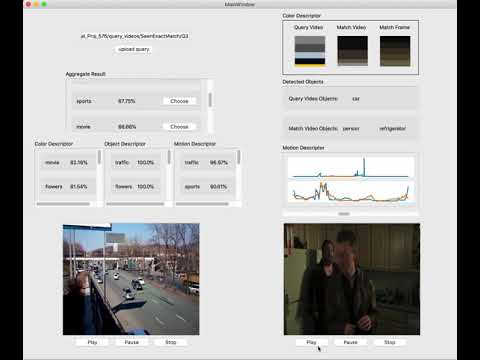Select the traffic row in Object Descriptor
Image resolution: width=480 pixels, height=360 pixels.
(135, 163)
